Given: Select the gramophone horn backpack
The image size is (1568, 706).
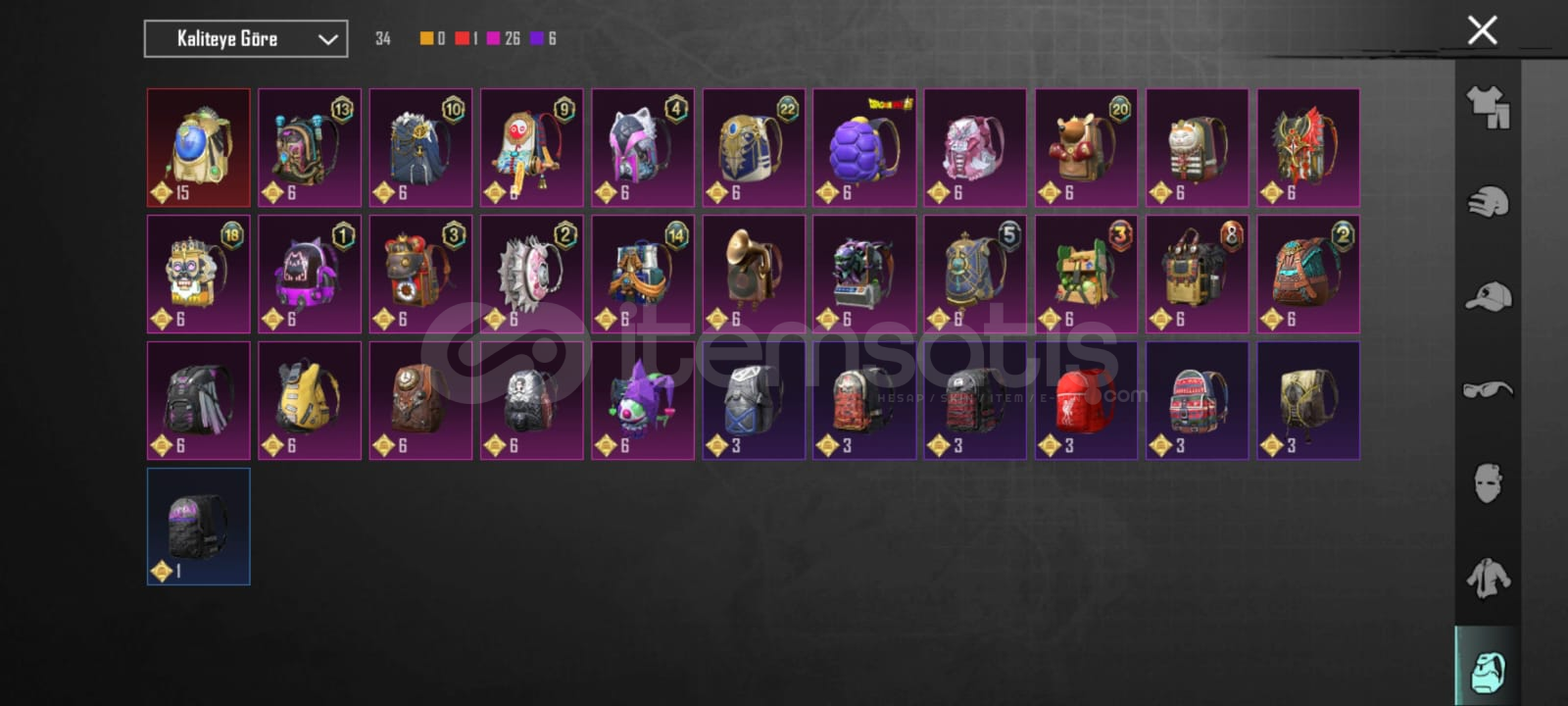Looking at the screenshot, I should pyautogui.click(x=754, y=275).
